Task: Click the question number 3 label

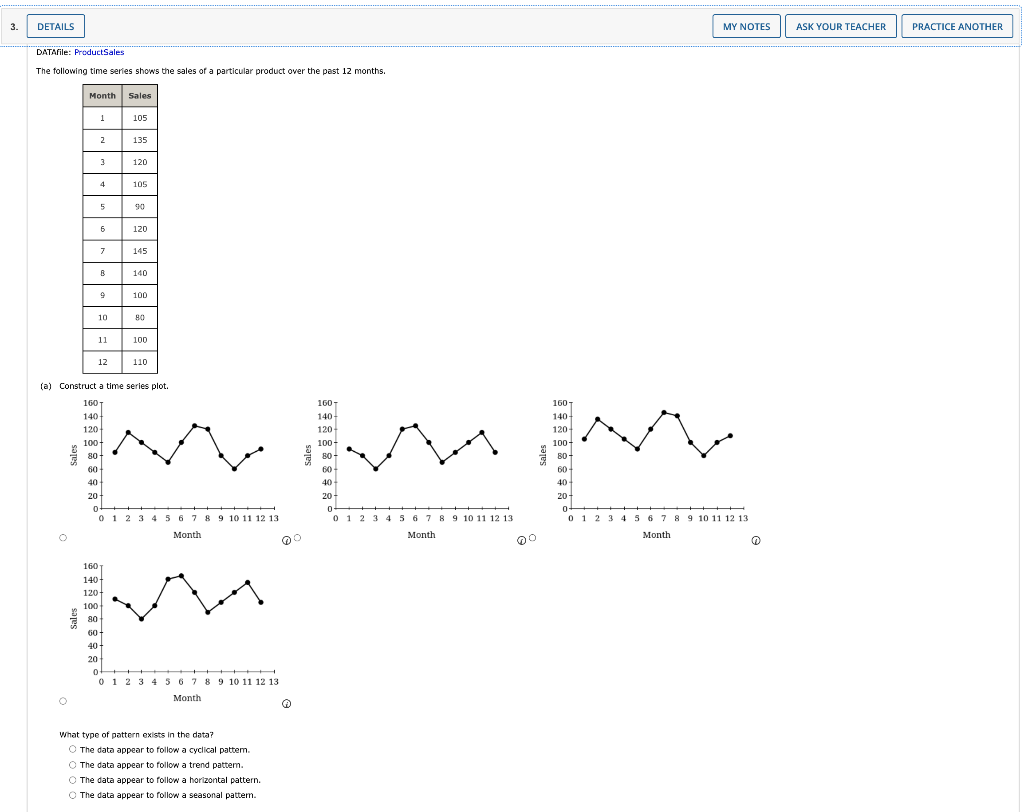Action: pyautogui.click(x=14, y=26)
